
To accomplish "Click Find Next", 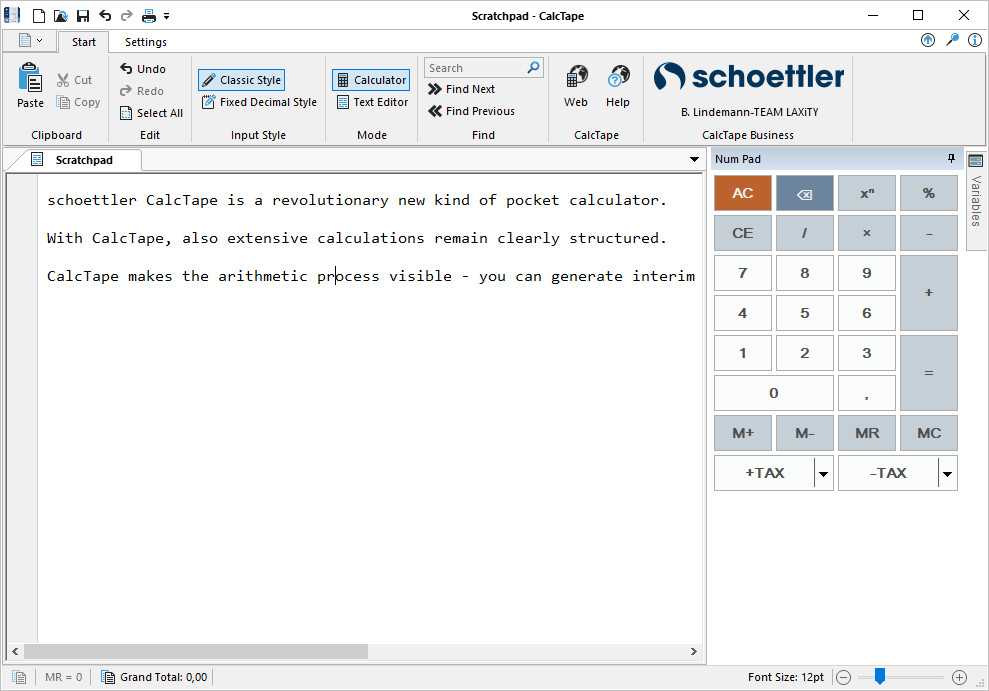I will [x=461, y=90].
